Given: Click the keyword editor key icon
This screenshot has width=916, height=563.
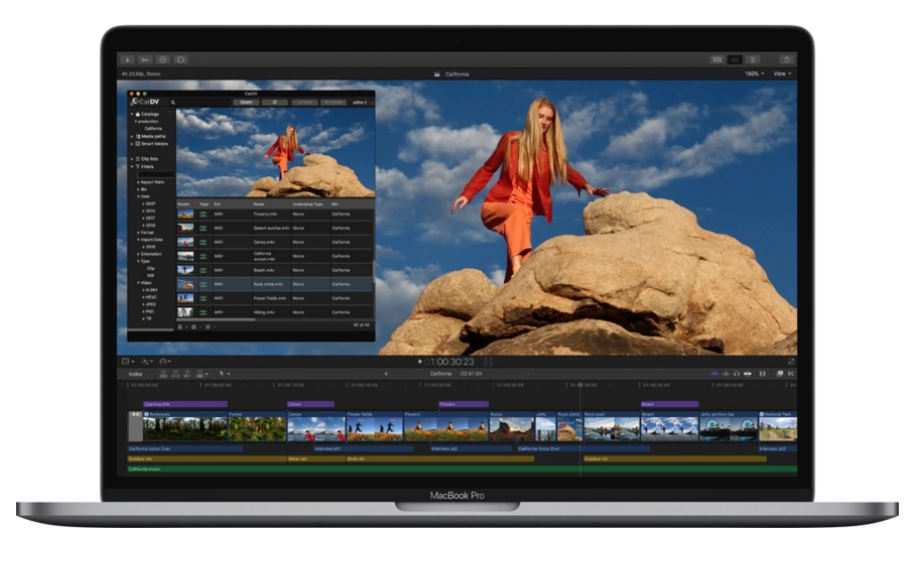Looking at the screenshot, I should pos(146,60).
